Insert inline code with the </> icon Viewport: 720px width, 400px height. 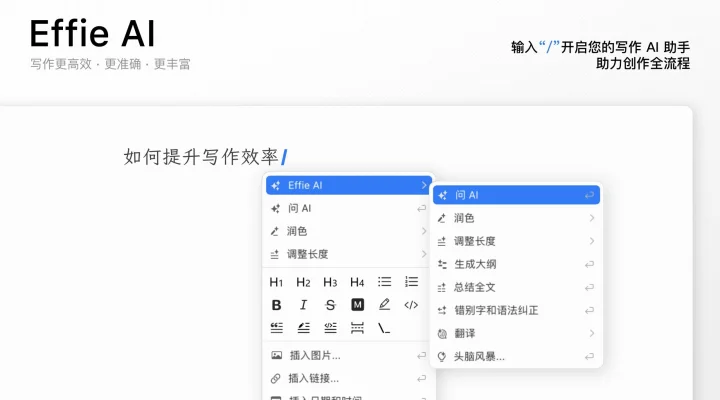click(x=411, y=305)
